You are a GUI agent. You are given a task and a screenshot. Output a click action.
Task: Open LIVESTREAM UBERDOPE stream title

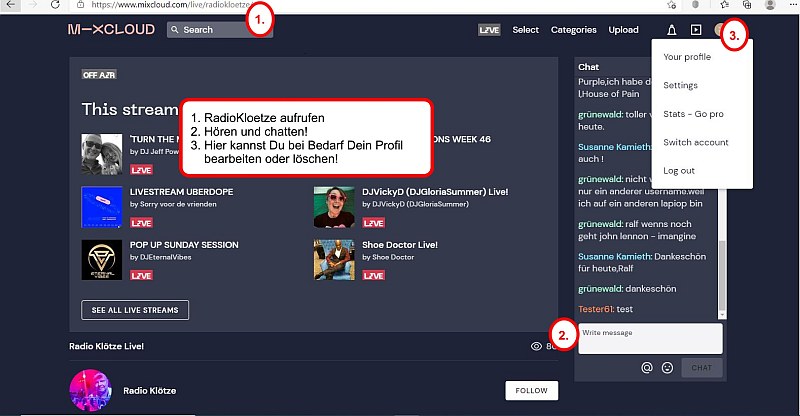[x=182, y=192]
